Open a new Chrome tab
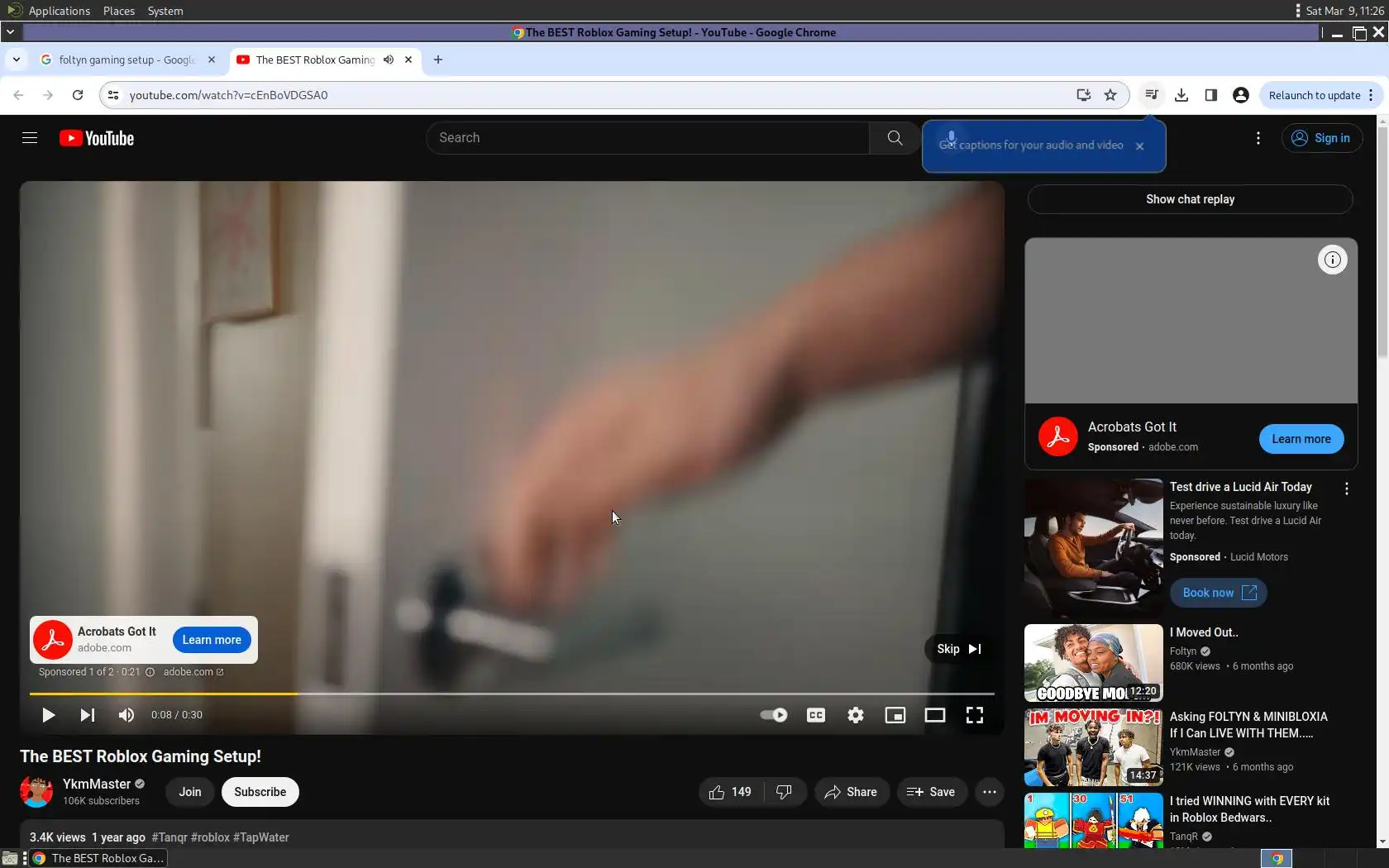 click(x=438, y=60)
